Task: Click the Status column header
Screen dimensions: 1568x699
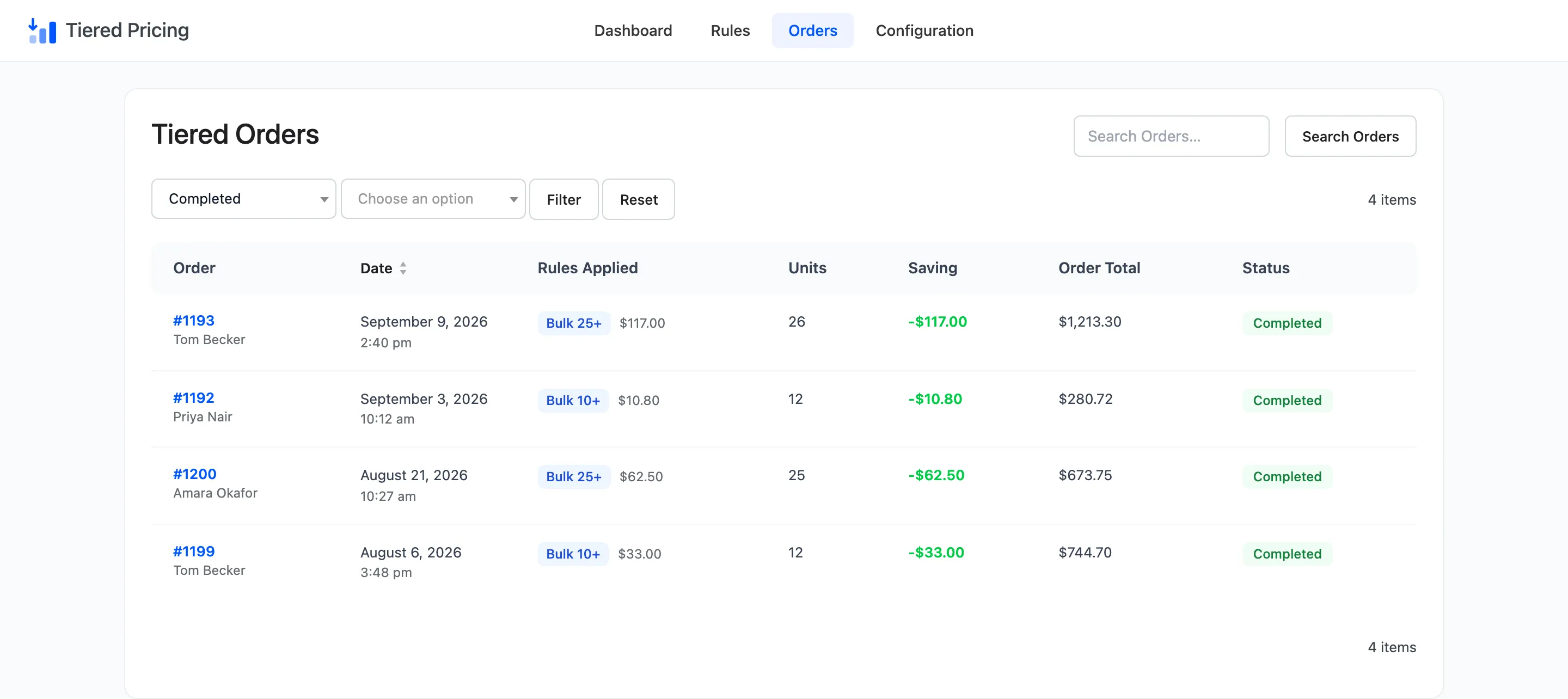Action: tap(1265, 268)
